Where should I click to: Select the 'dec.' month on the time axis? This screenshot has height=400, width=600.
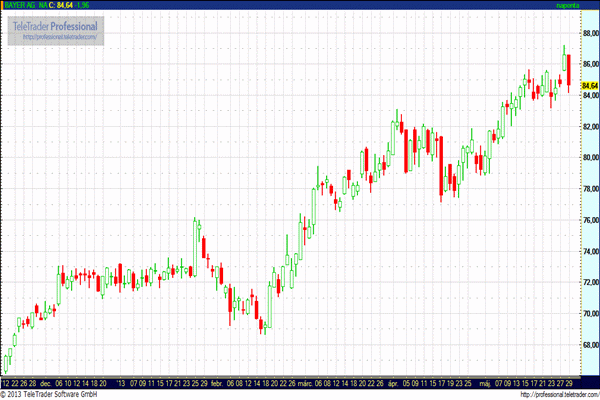(x=45, y=382)
